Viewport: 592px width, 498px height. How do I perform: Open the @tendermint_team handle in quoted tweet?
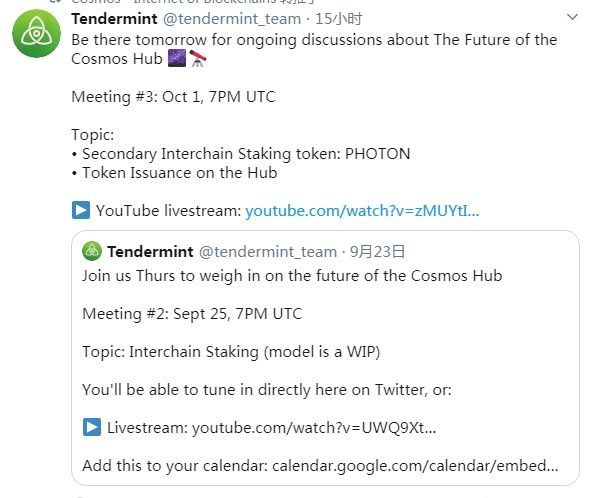pos(268,251)
